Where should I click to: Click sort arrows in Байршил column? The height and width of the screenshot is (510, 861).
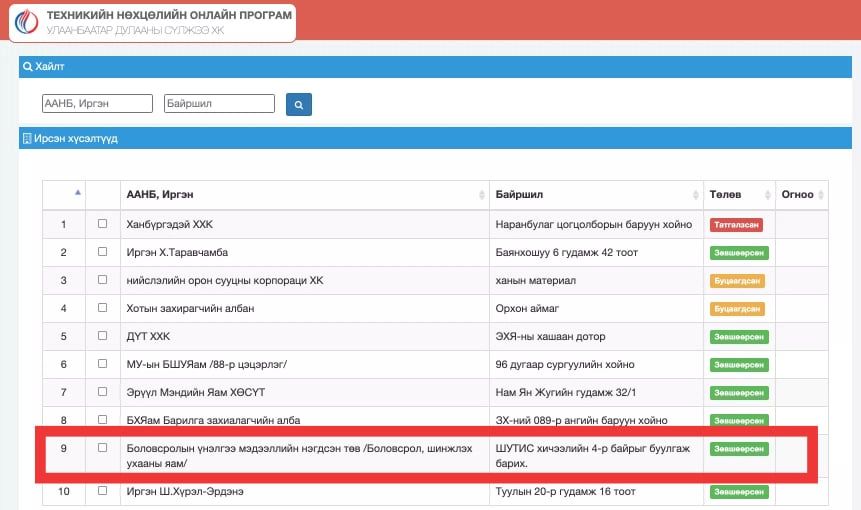[695, 194]
